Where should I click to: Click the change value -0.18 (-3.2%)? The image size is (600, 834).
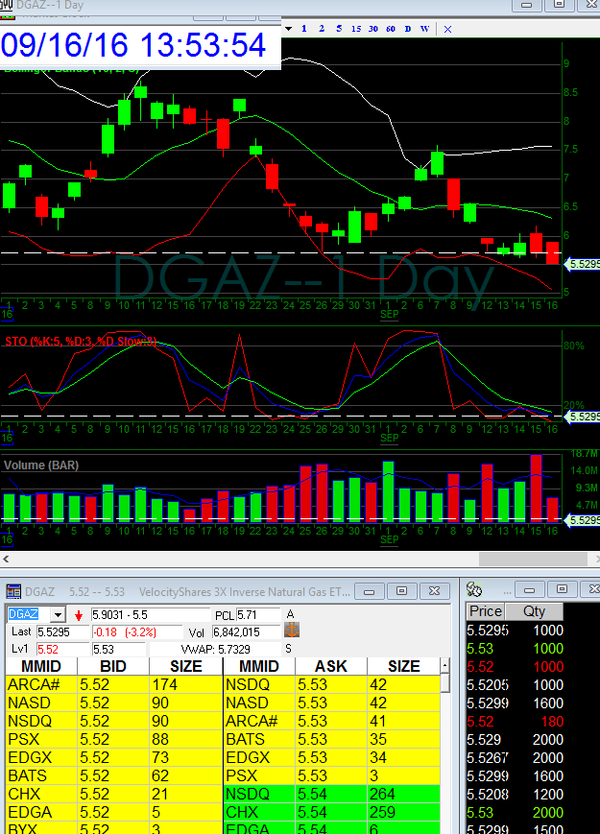pyautogui.click(x=126, y=632)
